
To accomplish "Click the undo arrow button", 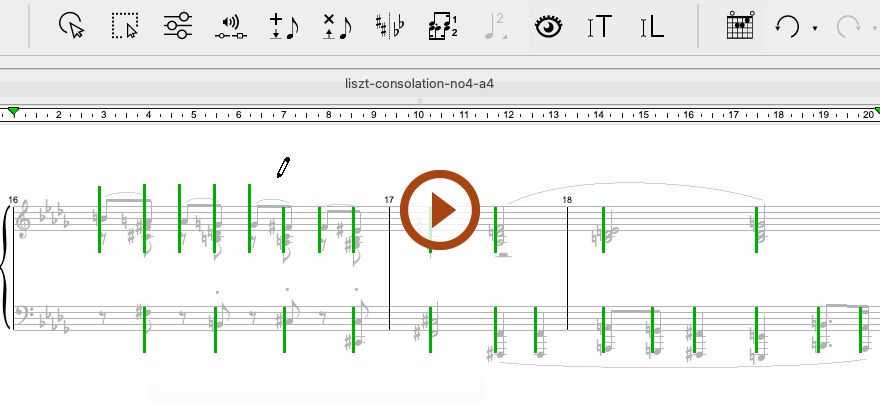I will point(787,27).
